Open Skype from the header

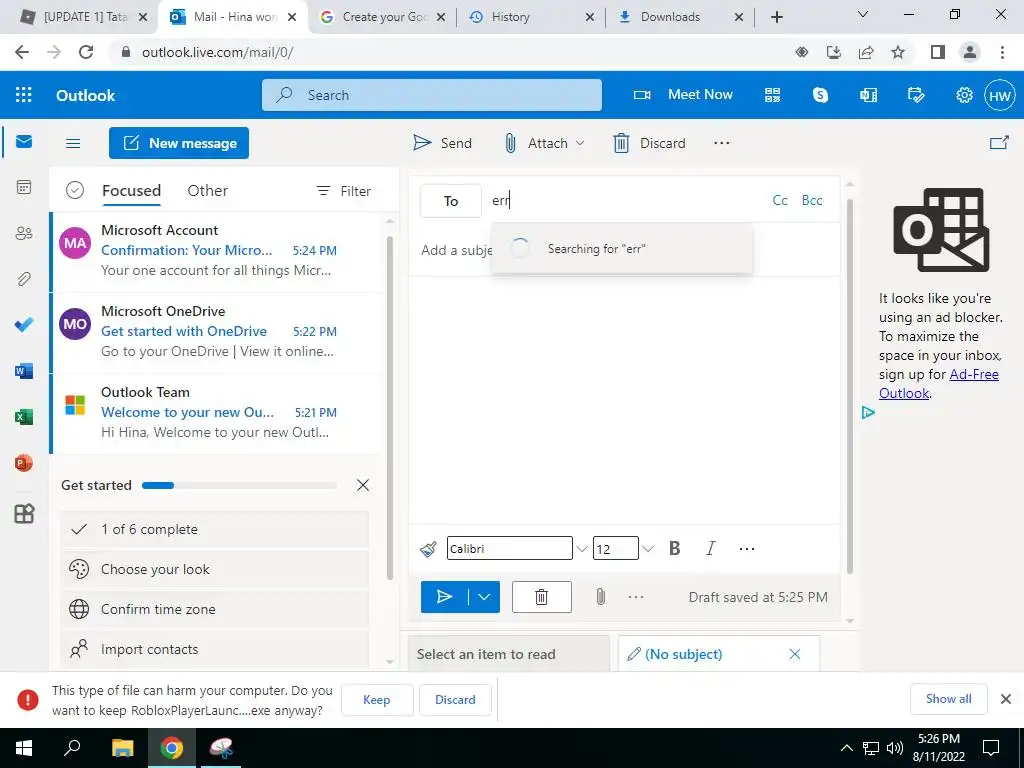[820, 95]
